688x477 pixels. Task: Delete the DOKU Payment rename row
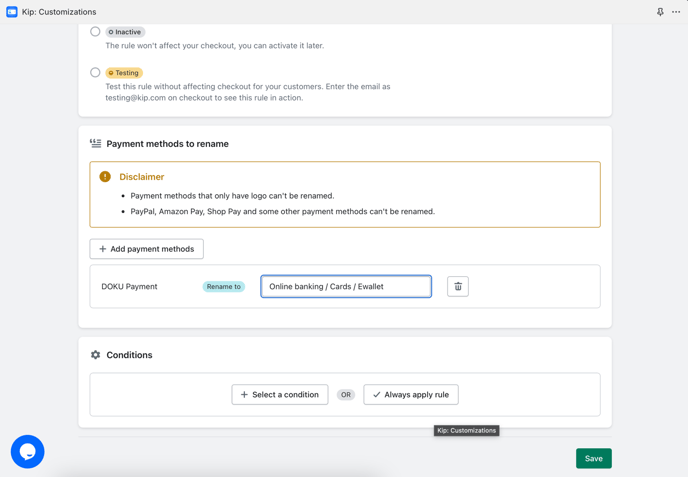click(x=458, y=287)
